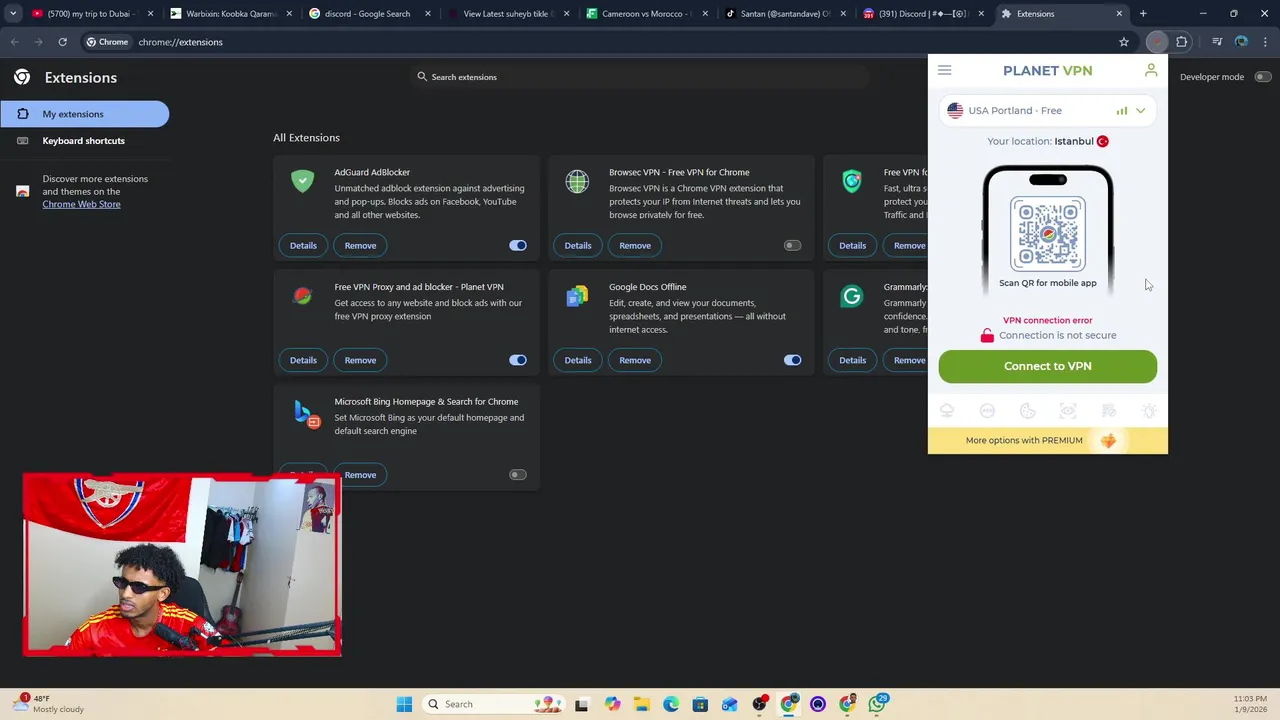Click the lightbulb icon in VPN popup

click(x=1149, y=411)
